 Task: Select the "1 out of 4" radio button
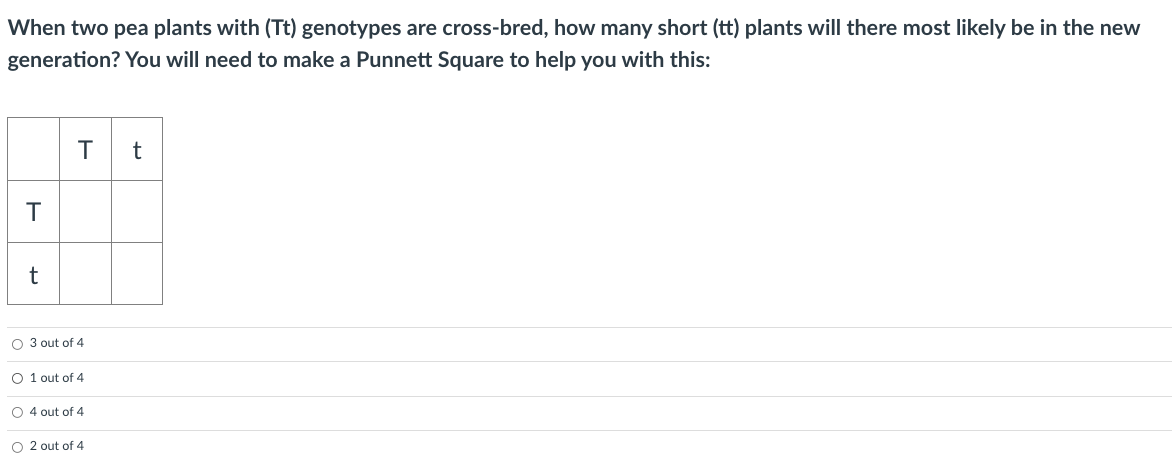17,378
